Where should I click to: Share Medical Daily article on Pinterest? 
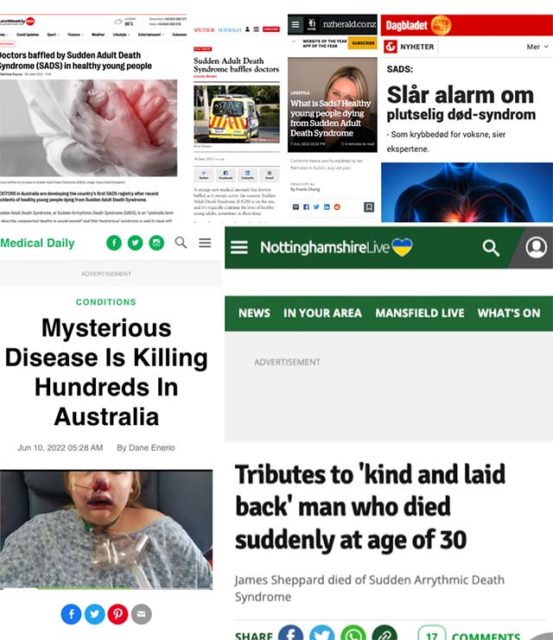(118, 614)
